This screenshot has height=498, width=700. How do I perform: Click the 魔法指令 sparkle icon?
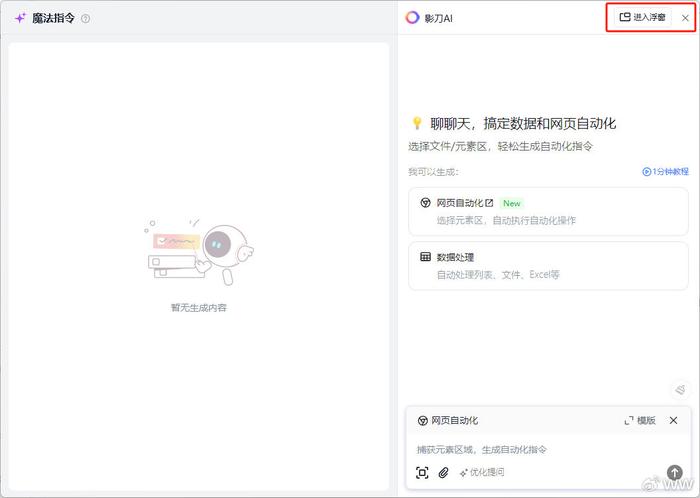(20, 18)
